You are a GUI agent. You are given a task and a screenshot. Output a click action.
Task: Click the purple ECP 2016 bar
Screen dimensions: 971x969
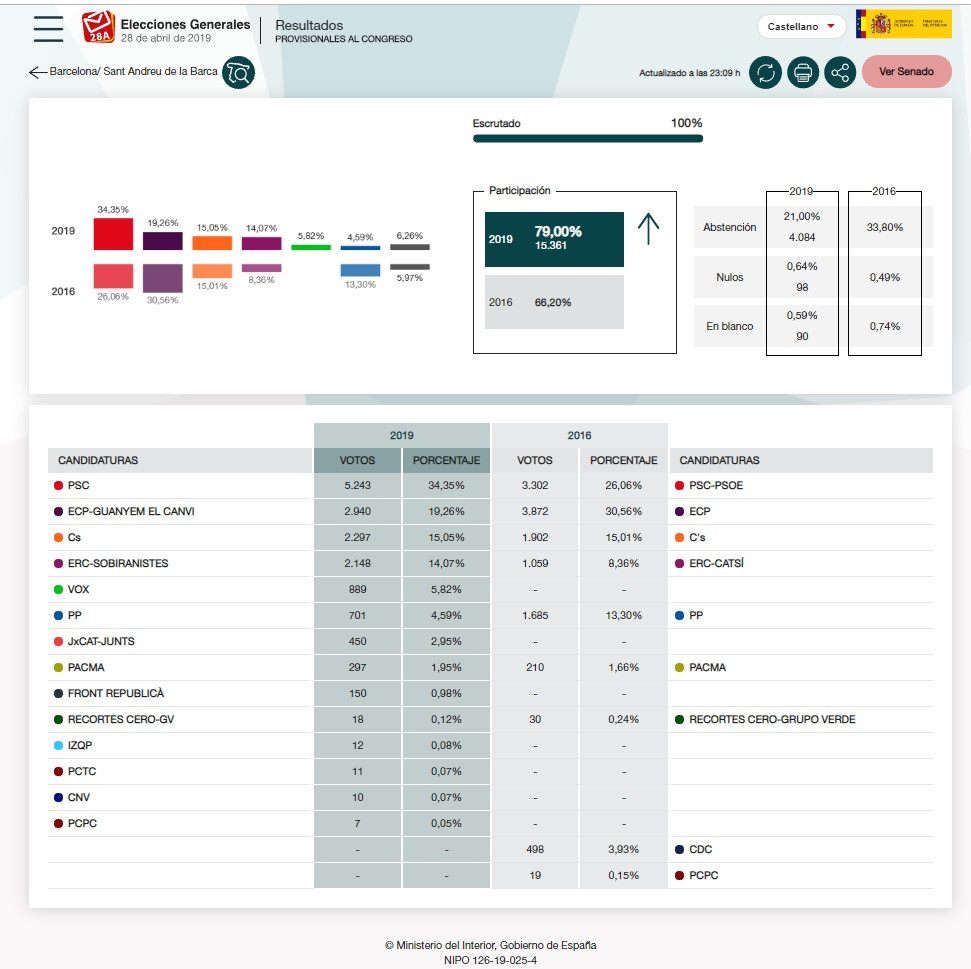click(162, 278)
